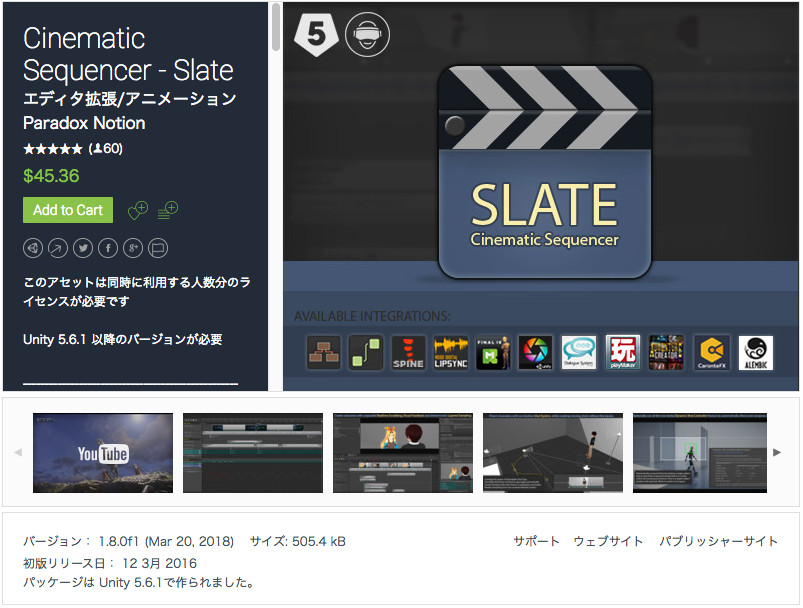Click the $45.36 price text

point(51,176)
